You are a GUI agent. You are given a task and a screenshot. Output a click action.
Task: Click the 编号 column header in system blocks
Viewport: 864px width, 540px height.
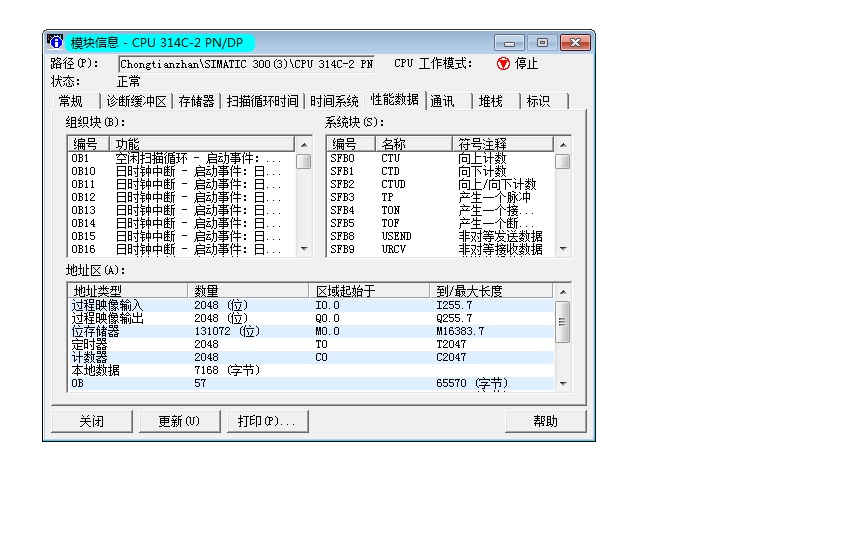click(351, 144)
